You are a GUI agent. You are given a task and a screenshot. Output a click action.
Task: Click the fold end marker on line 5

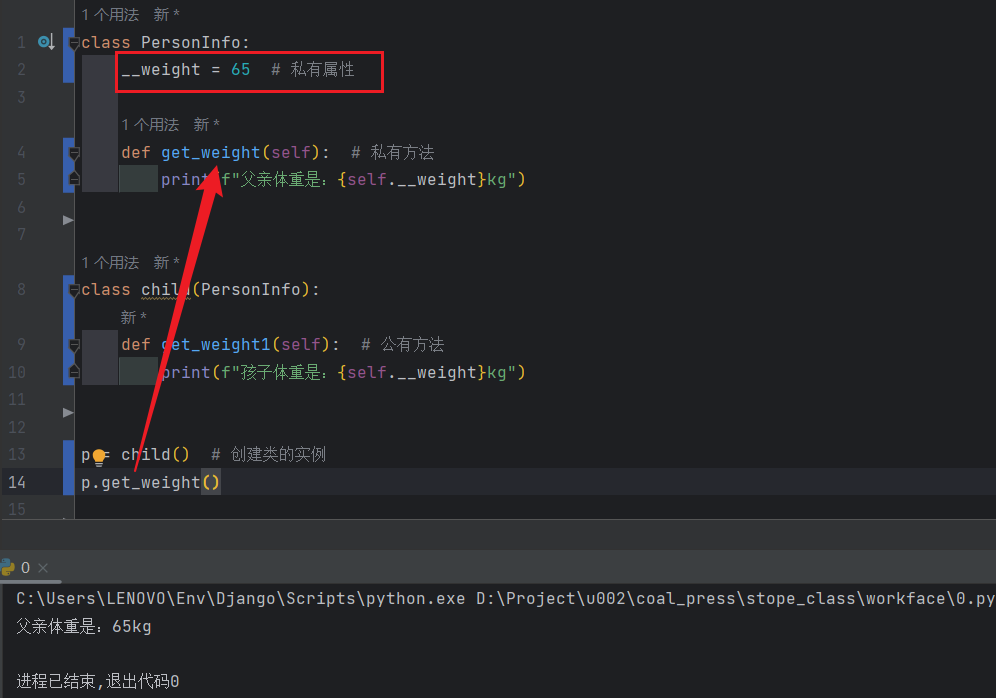click(x=74, y=179)
